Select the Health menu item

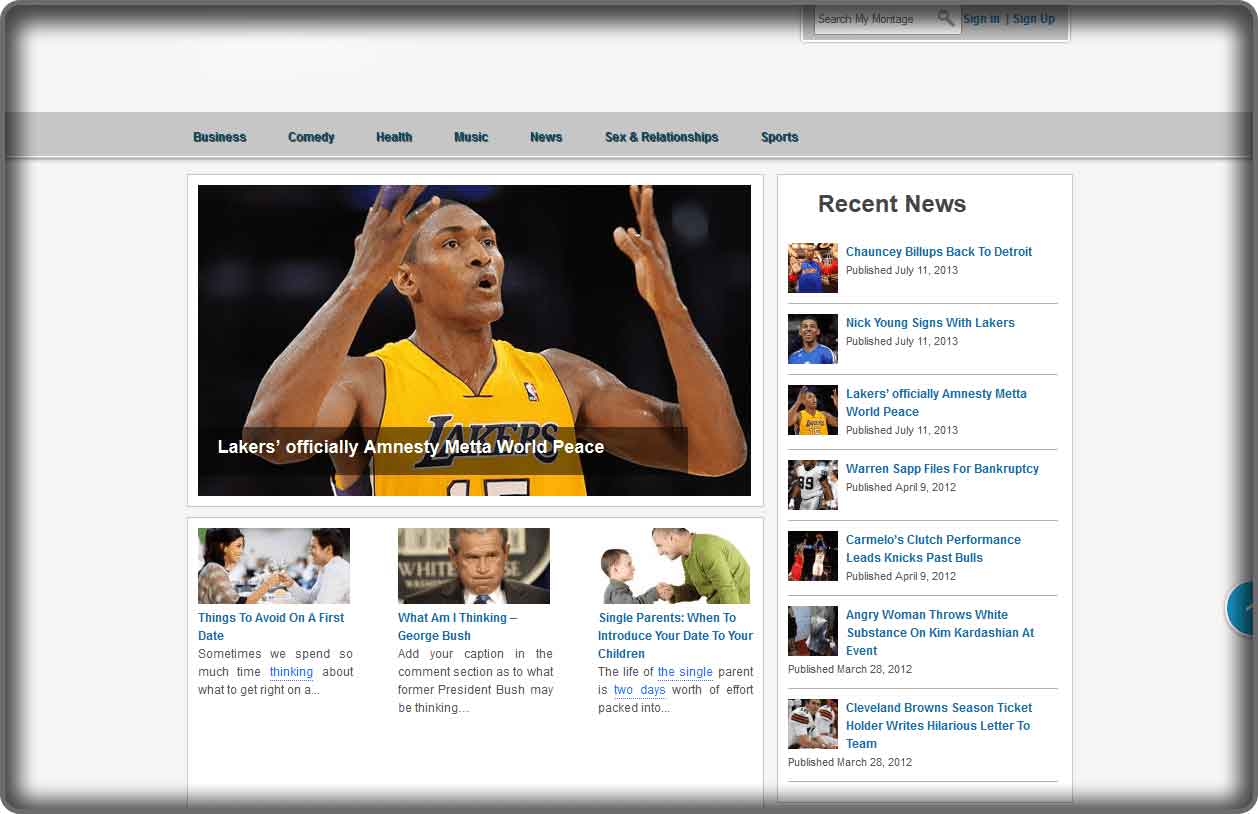[394, 137]
